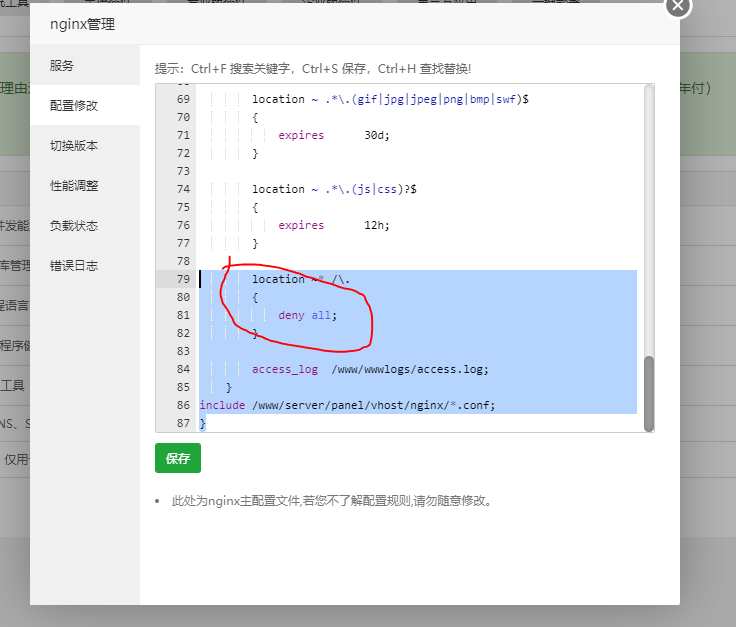Click the 'deny all;' code line
The height and width of the screenshot is (627, 736).
click(x=307, y=315)
